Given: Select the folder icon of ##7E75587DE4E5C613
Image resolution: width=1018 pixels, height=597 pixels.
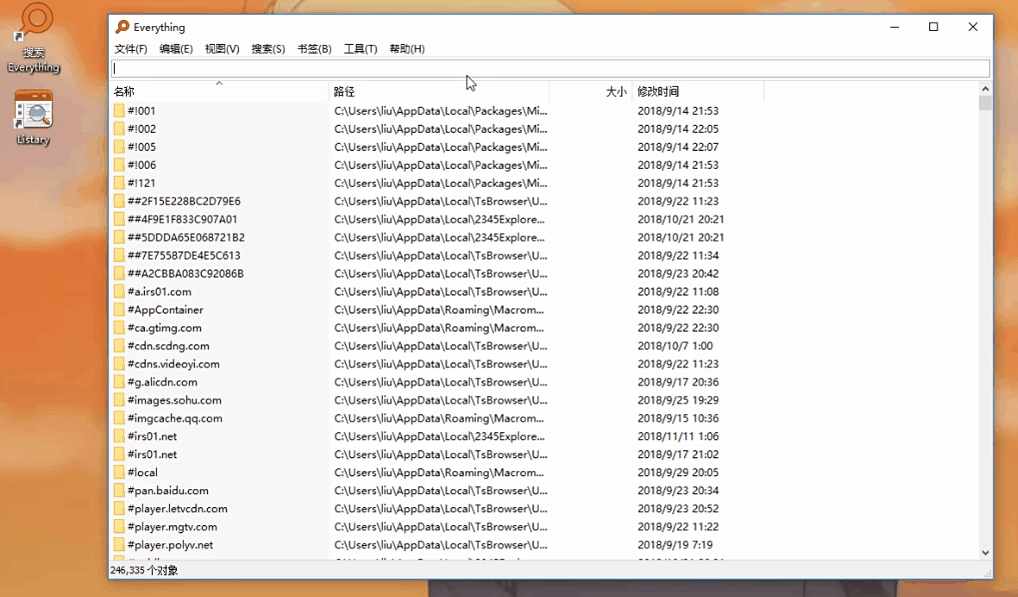Looking at the screenshot, I should (x=119, y=256).
